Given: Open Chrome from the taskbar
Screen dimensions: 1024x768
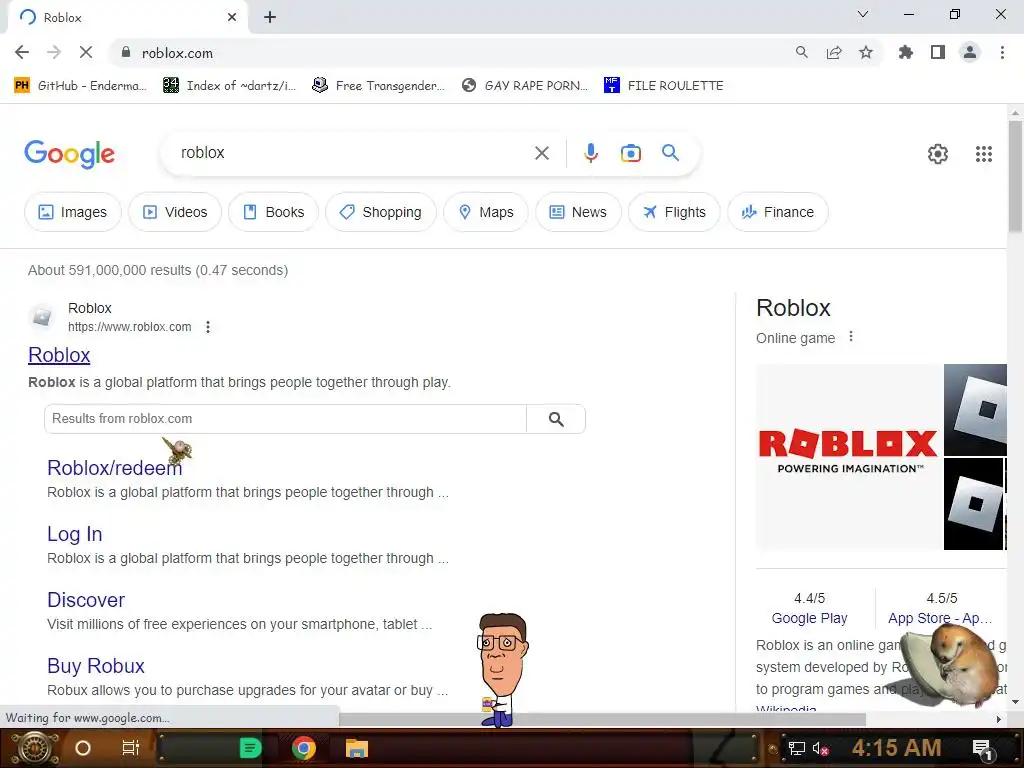Looking at the screenshot, I should tap(304, 748).
